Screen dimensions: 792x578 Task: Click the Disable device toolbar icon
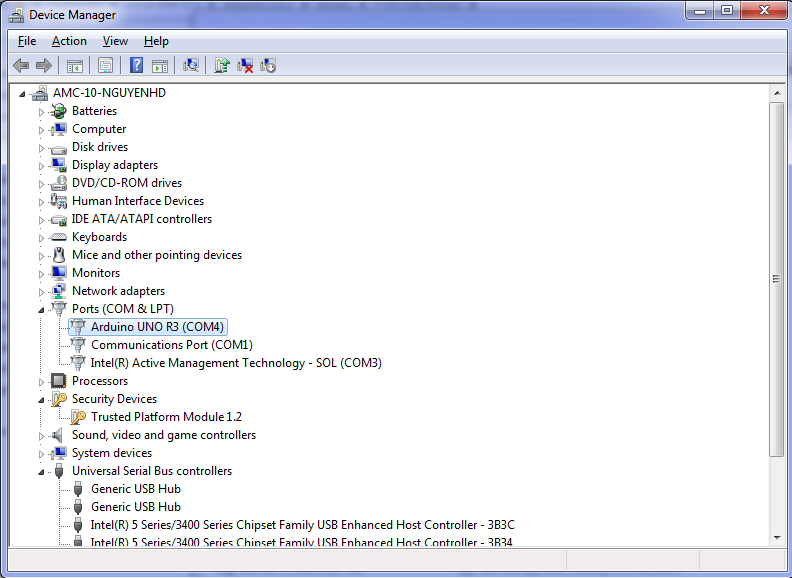268,65
